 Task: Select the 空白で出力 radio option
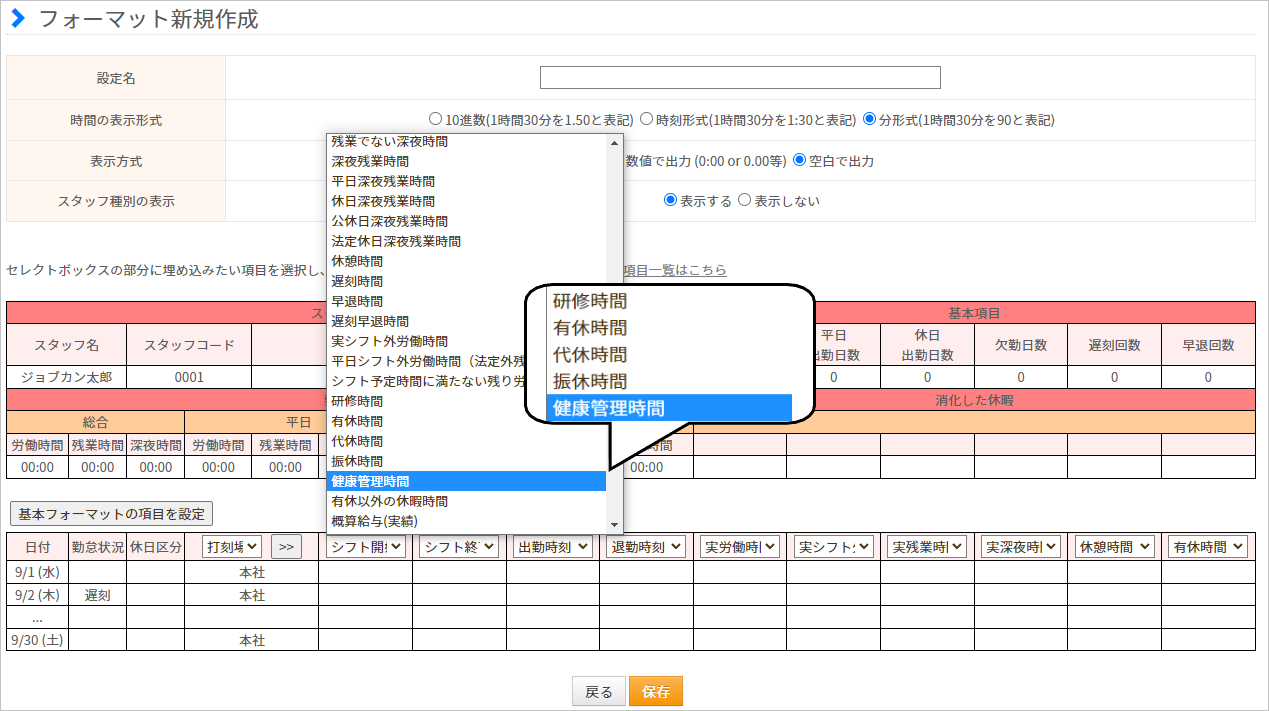tap(799, 160)
